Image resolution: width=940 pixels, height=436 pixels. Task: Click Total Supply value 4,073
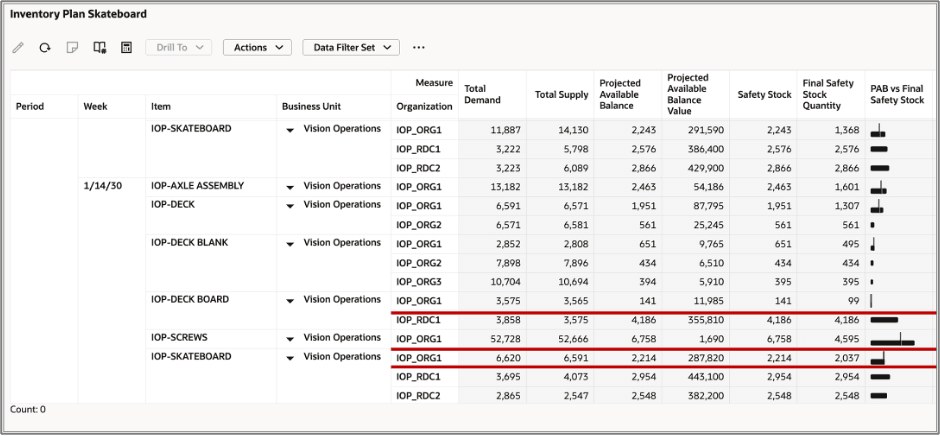(x=576, y=377)
